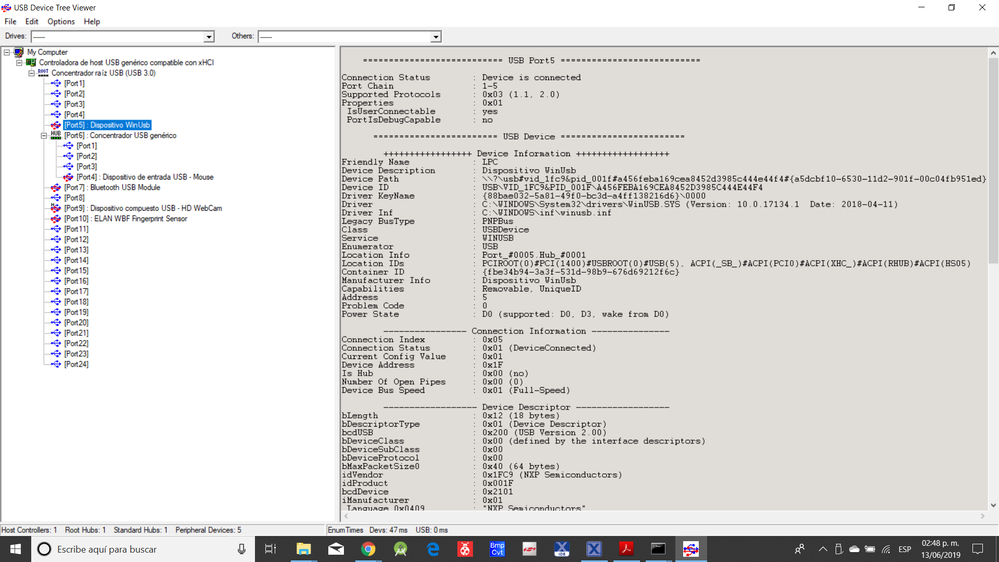Open the command prompt from the taskbar
Image resolution: width=999 pixels, height=562 pixels.
pyautogui.click(x=658, y=549)
